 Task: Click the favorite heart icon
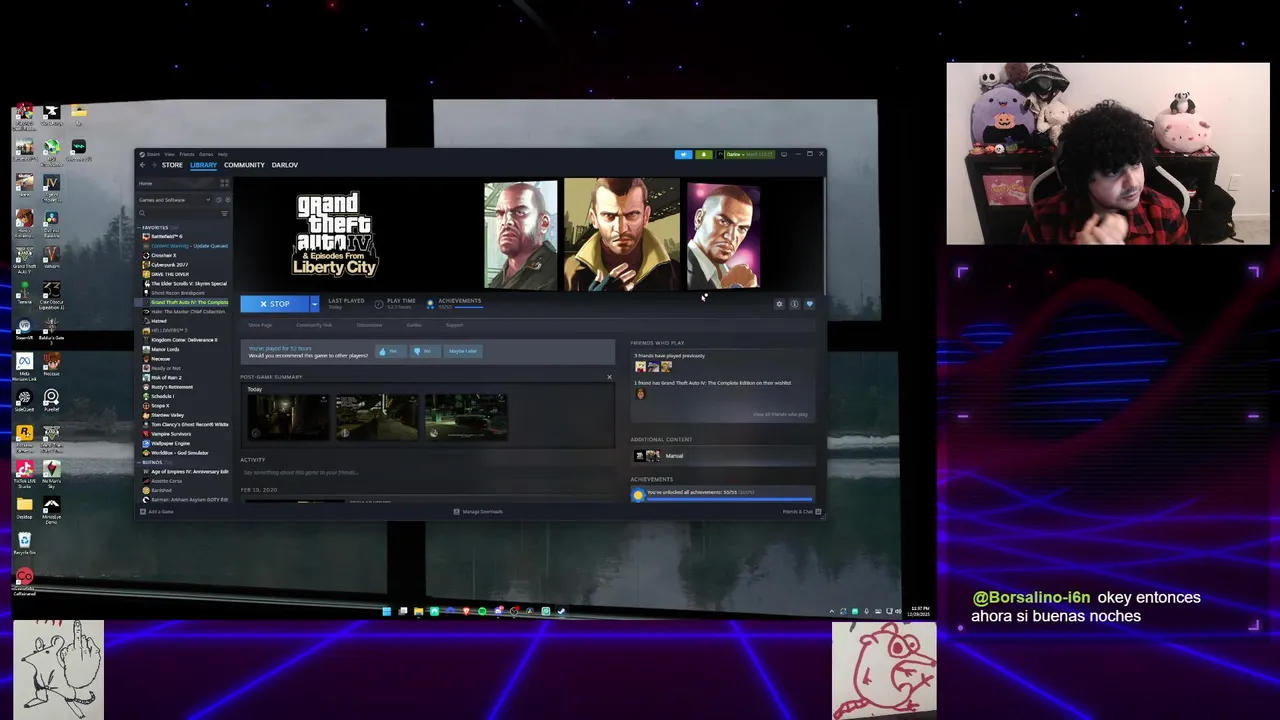pos(809,304)
